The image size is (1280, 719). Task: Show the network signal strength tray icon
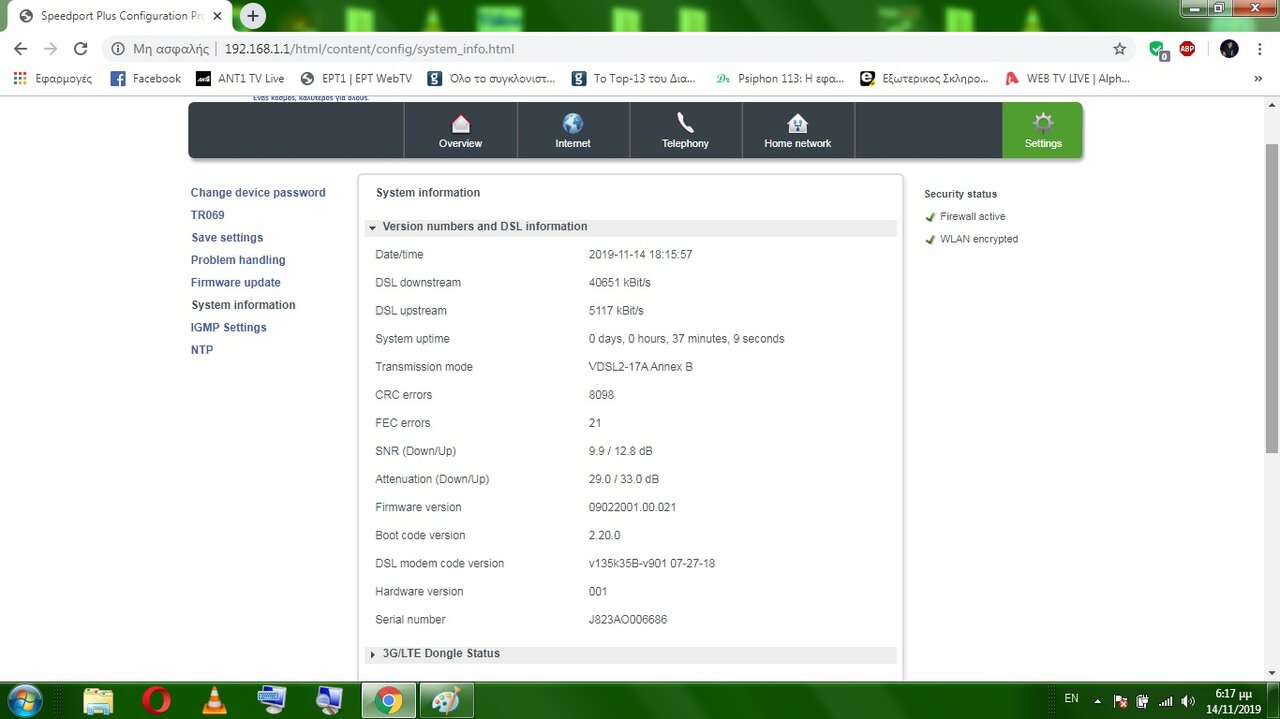click(1165, 701)
